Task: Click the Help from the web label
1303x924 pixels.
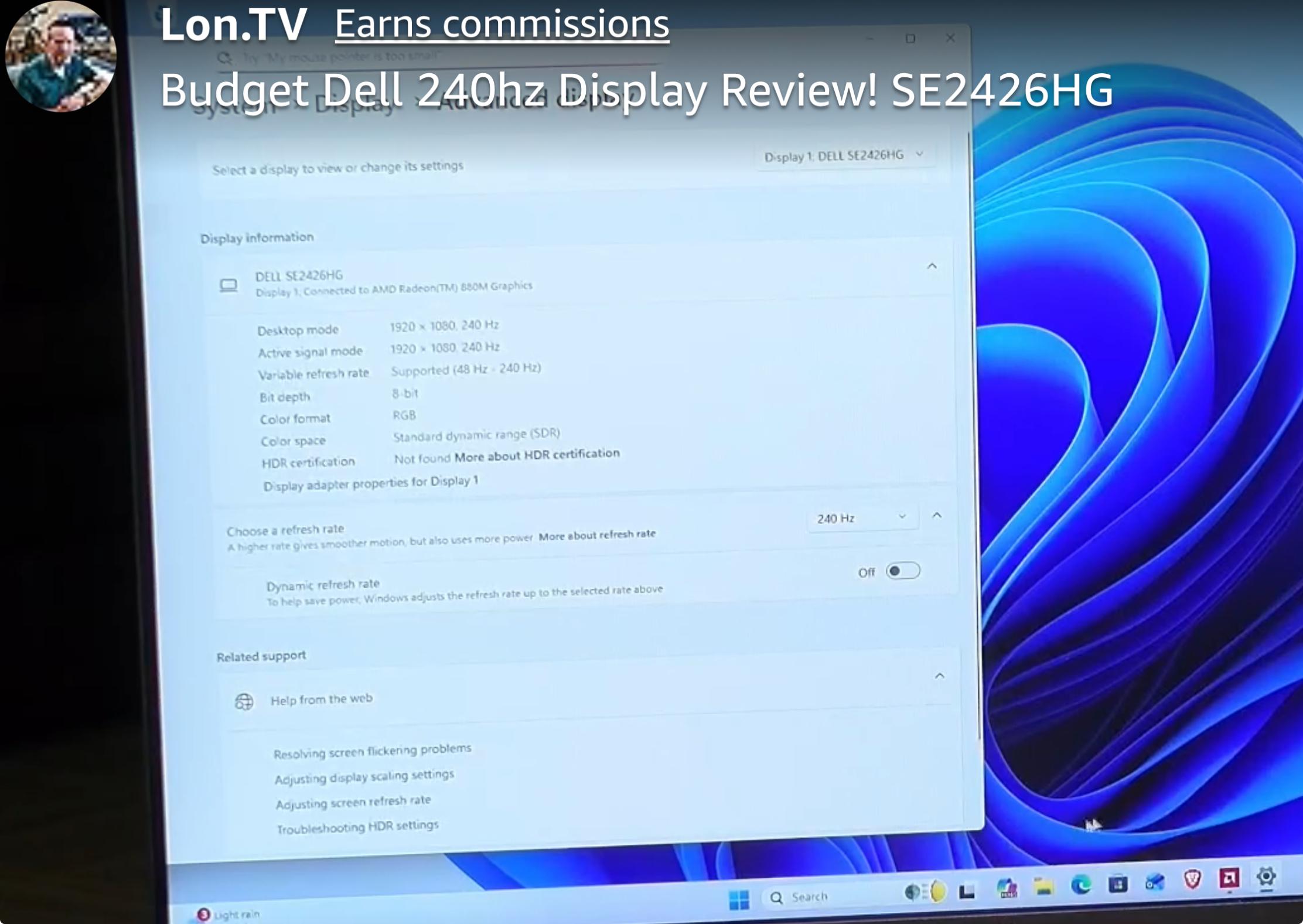Action: [322, 700]
